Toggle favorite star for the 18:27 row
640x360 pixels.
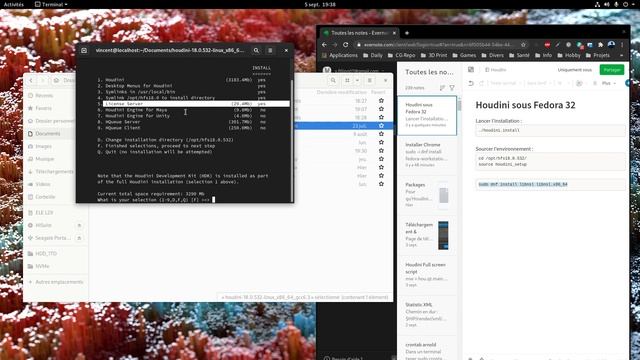coord(381,100)
